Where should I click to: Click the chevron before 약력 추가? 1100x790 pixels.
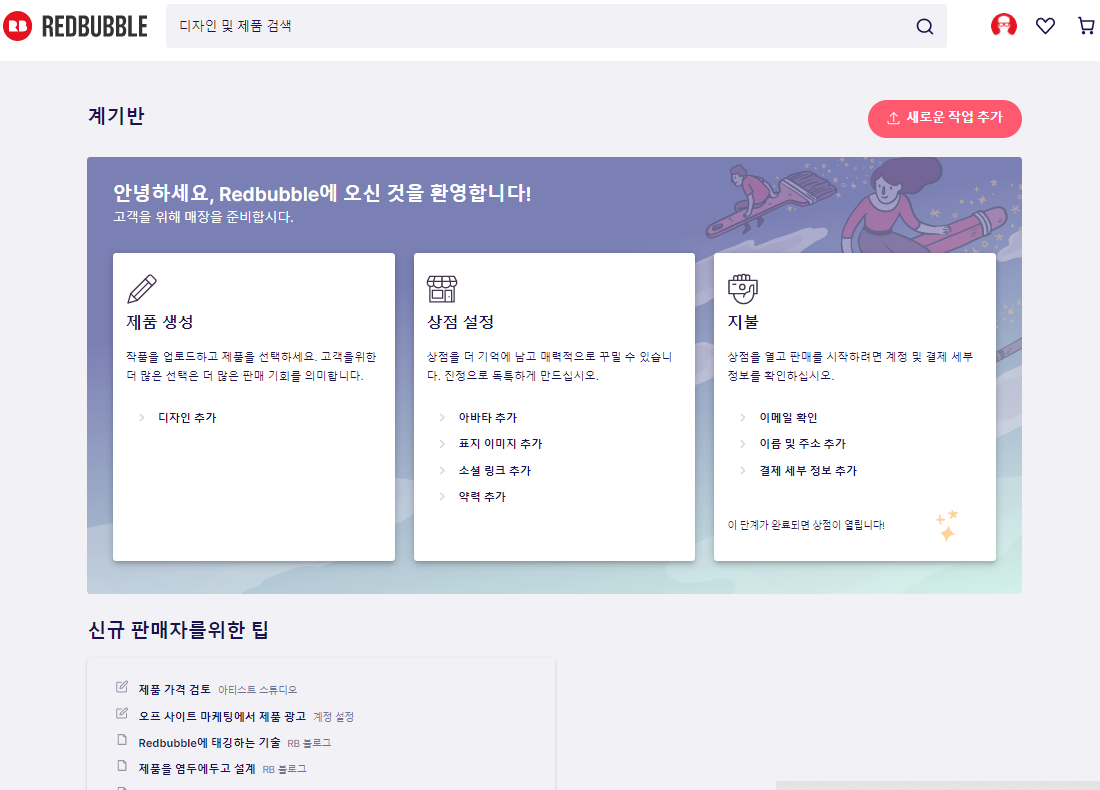point(442,496)
